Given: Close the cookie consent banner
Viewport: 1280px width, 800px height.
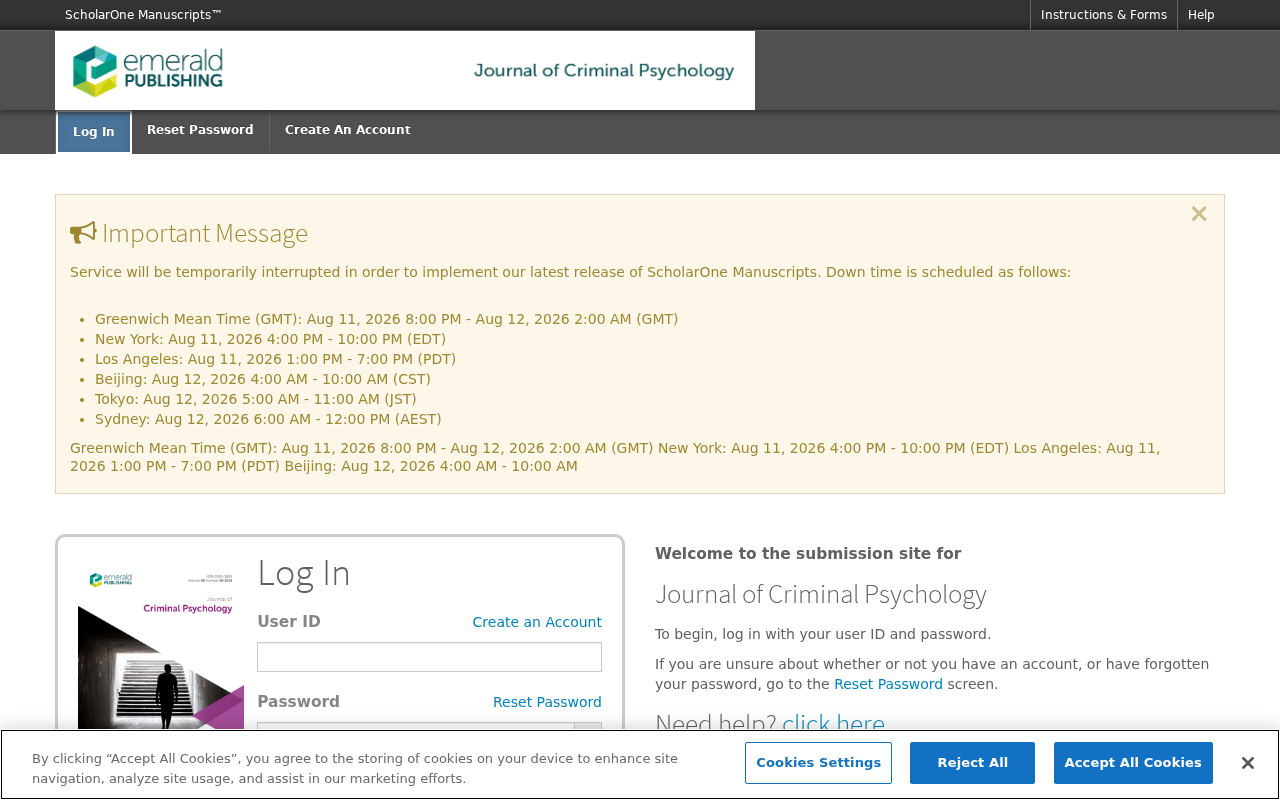Looking at the screenshot, I should (1247, 763).
